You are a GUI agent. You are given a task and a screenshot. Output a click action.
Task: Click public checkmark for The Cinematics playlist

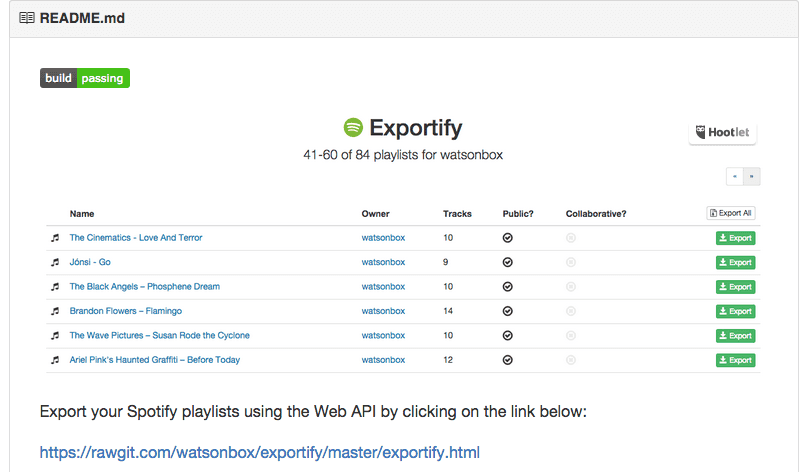(x=507, y=238)
